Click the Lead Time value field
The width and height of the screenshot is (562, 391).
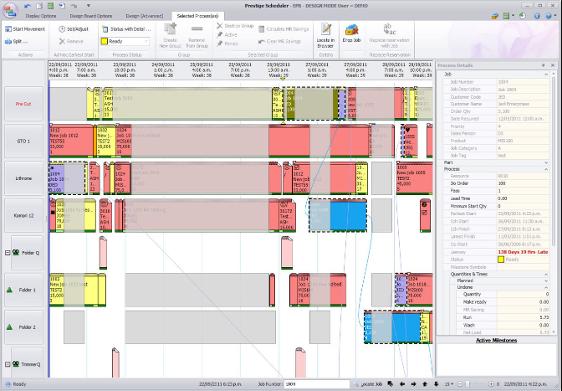(523, 199)
